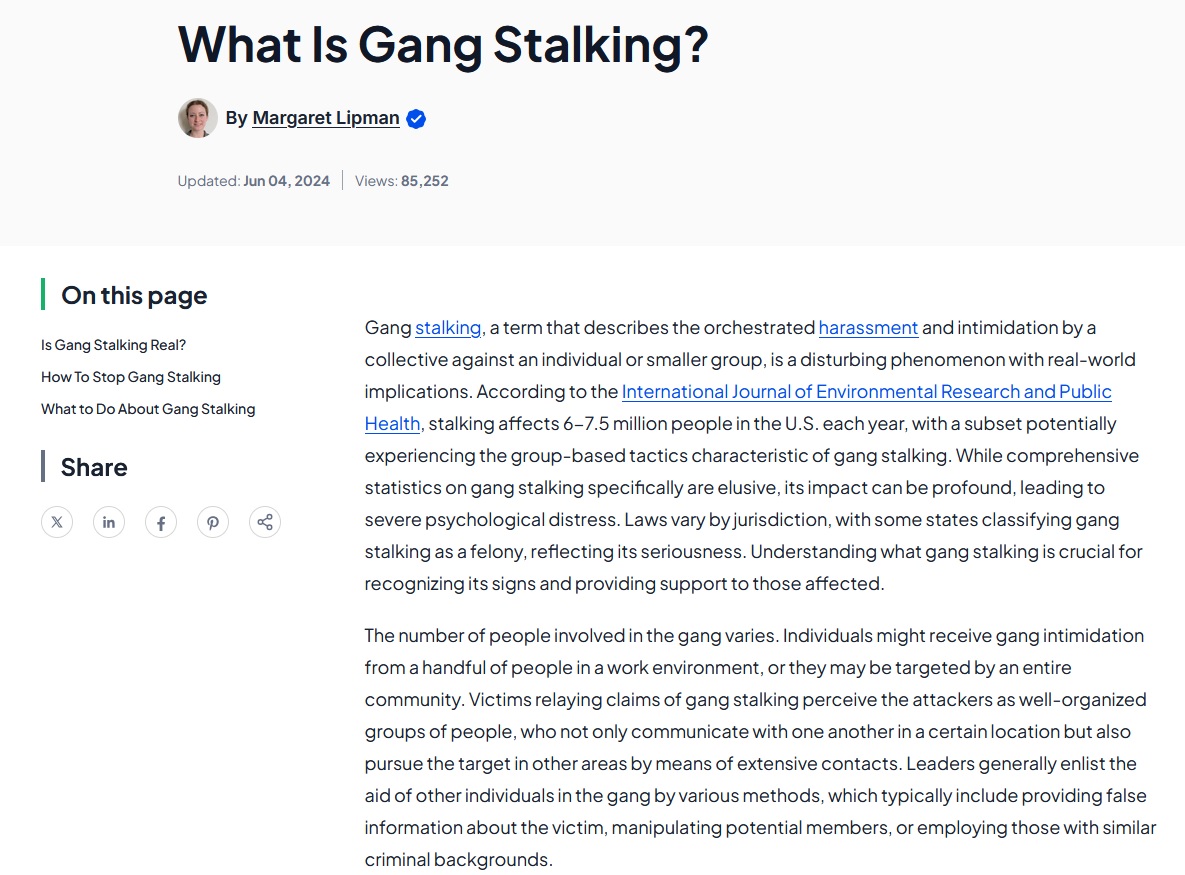Pin article on Pinterest
This screenshot has height=875, width=1185.
[x=213, y=522]
